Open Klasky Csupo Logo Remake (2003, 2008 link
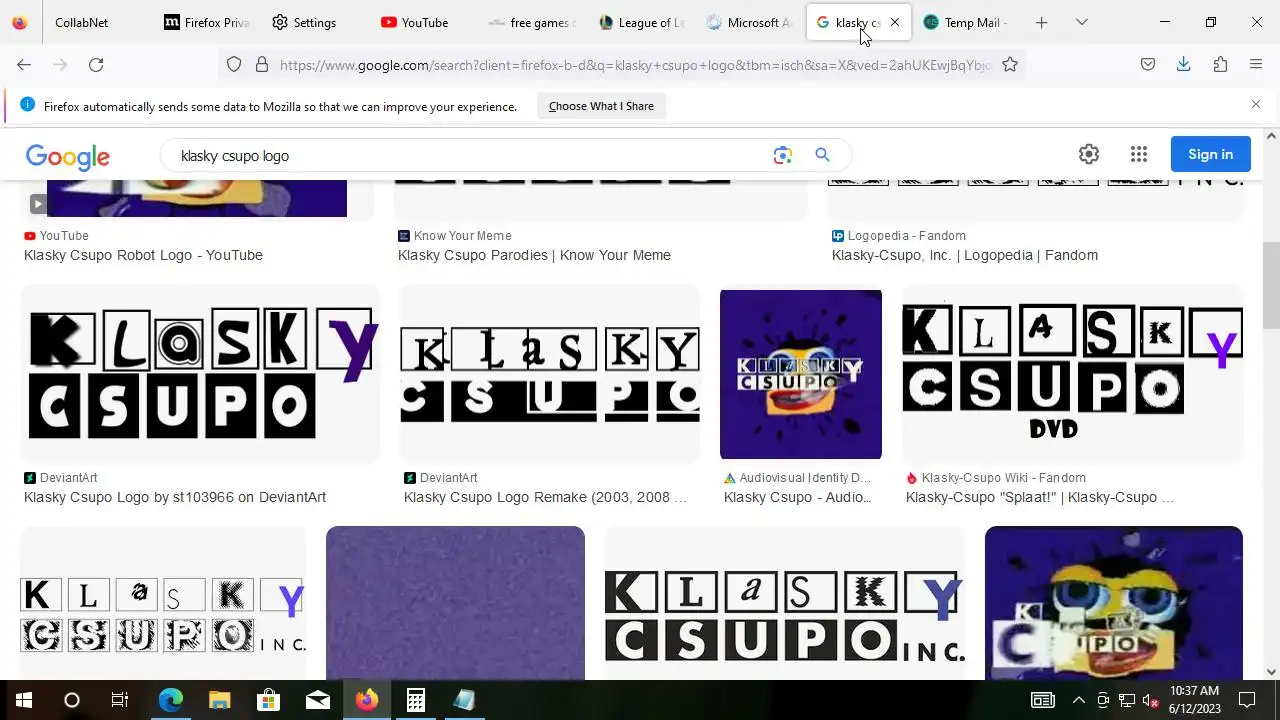 point(545,497)
